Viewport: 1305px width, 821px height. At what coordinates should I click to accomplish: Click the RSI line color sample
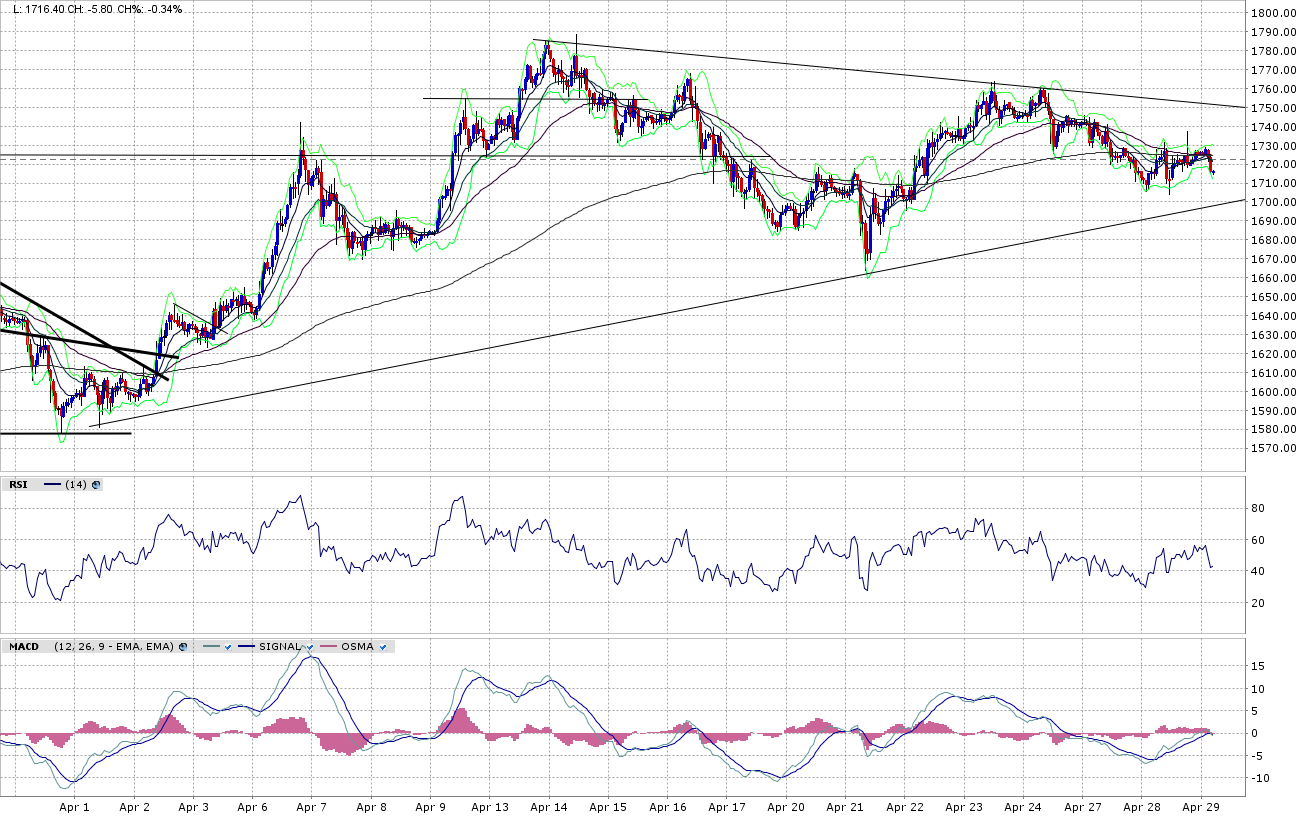52,485
